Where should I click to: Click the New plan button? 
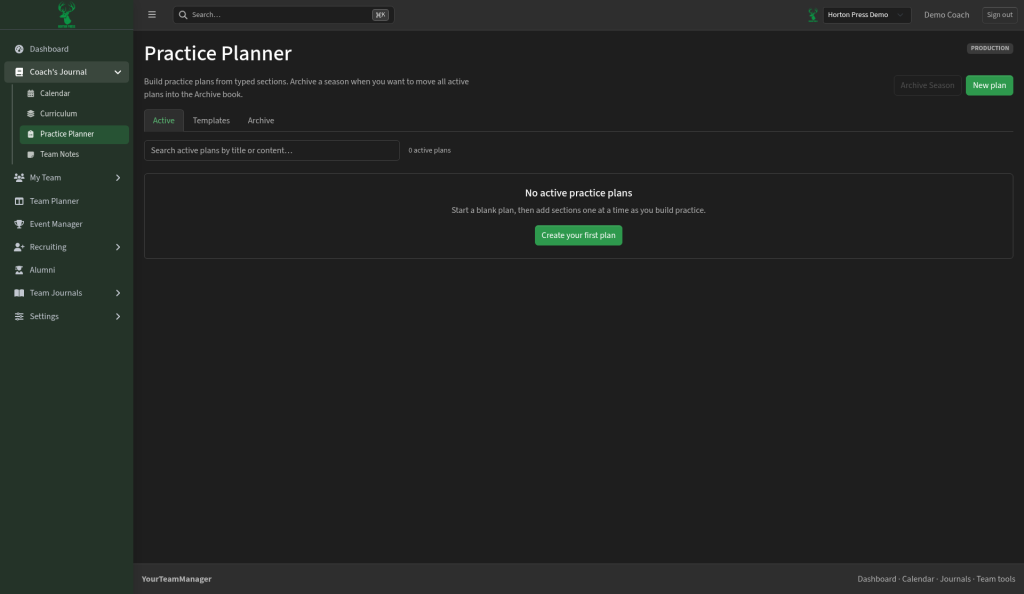coord(989,85)
